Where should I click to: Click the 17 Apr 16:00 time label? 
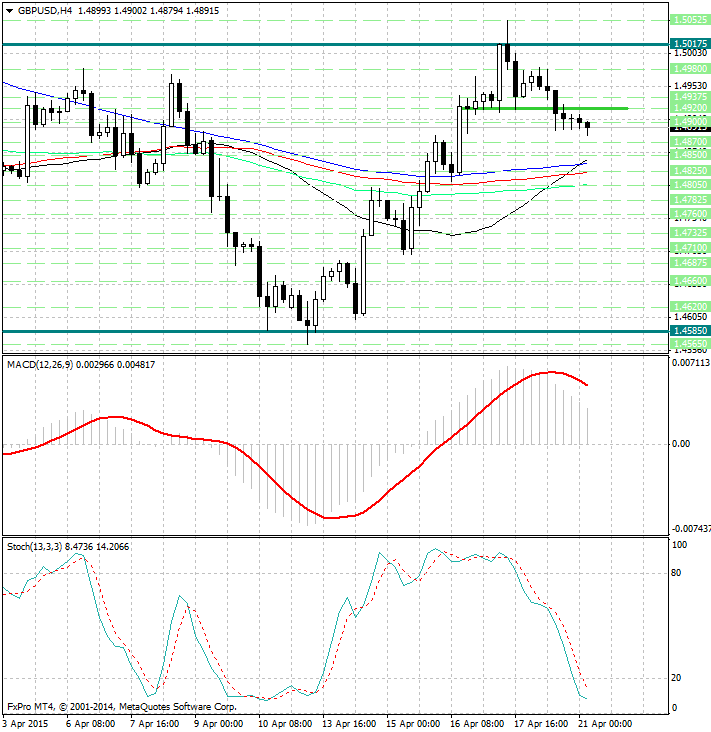point(541,722)
